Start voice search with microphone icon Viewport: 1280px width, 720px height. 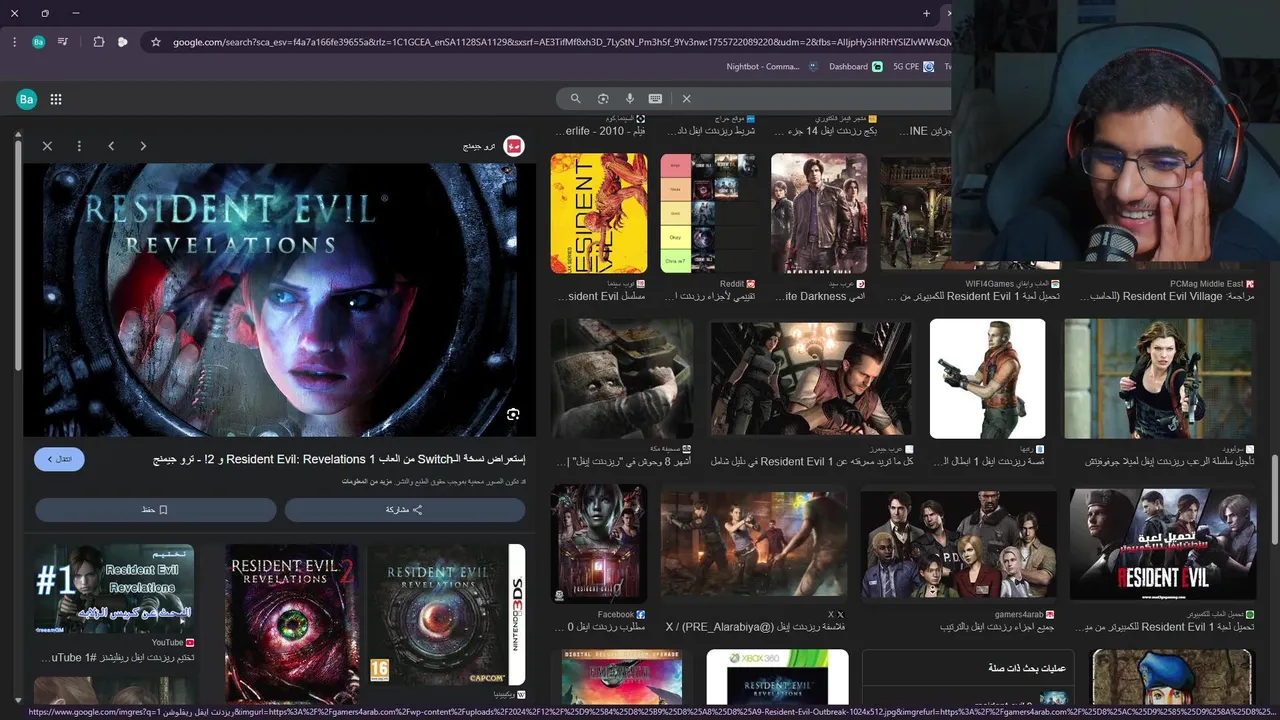(630, 98)
